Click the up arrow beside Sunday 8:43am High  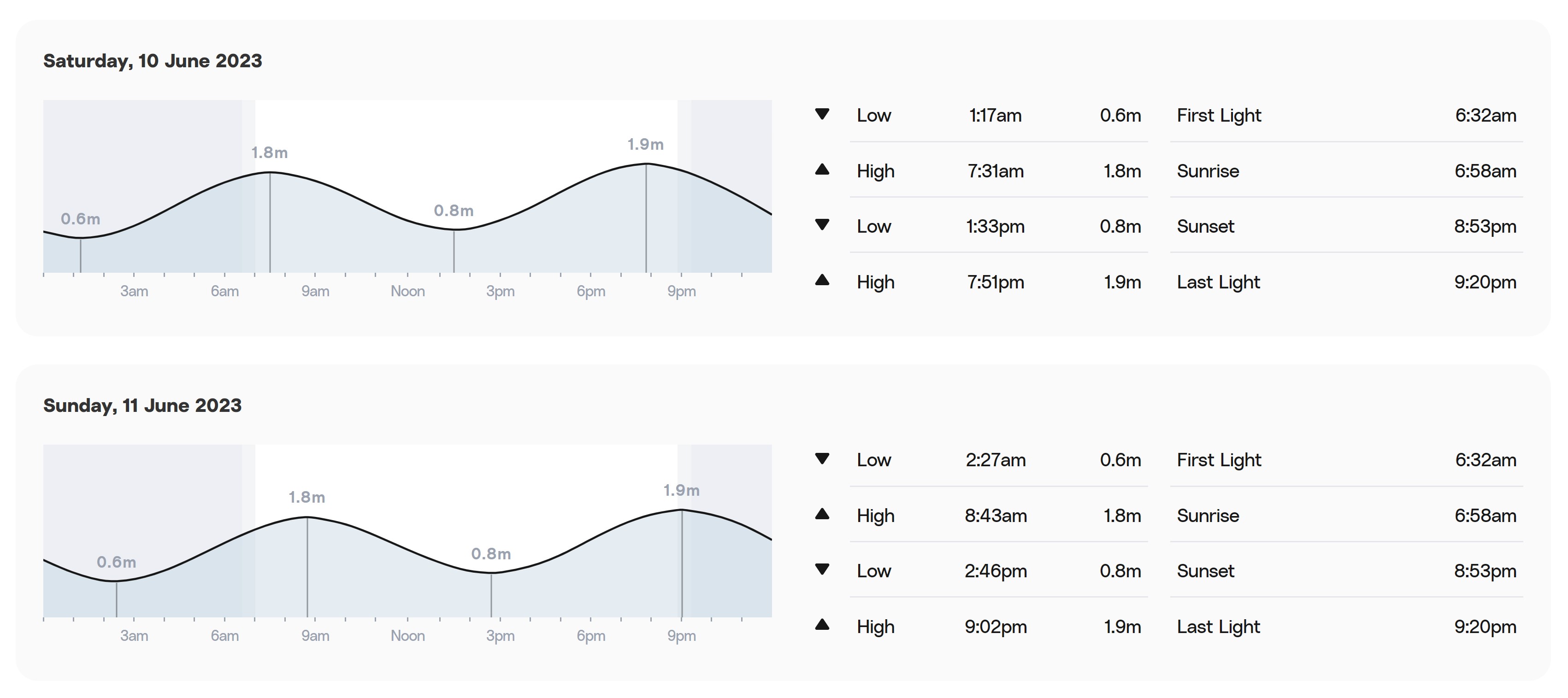pos(822,514)
